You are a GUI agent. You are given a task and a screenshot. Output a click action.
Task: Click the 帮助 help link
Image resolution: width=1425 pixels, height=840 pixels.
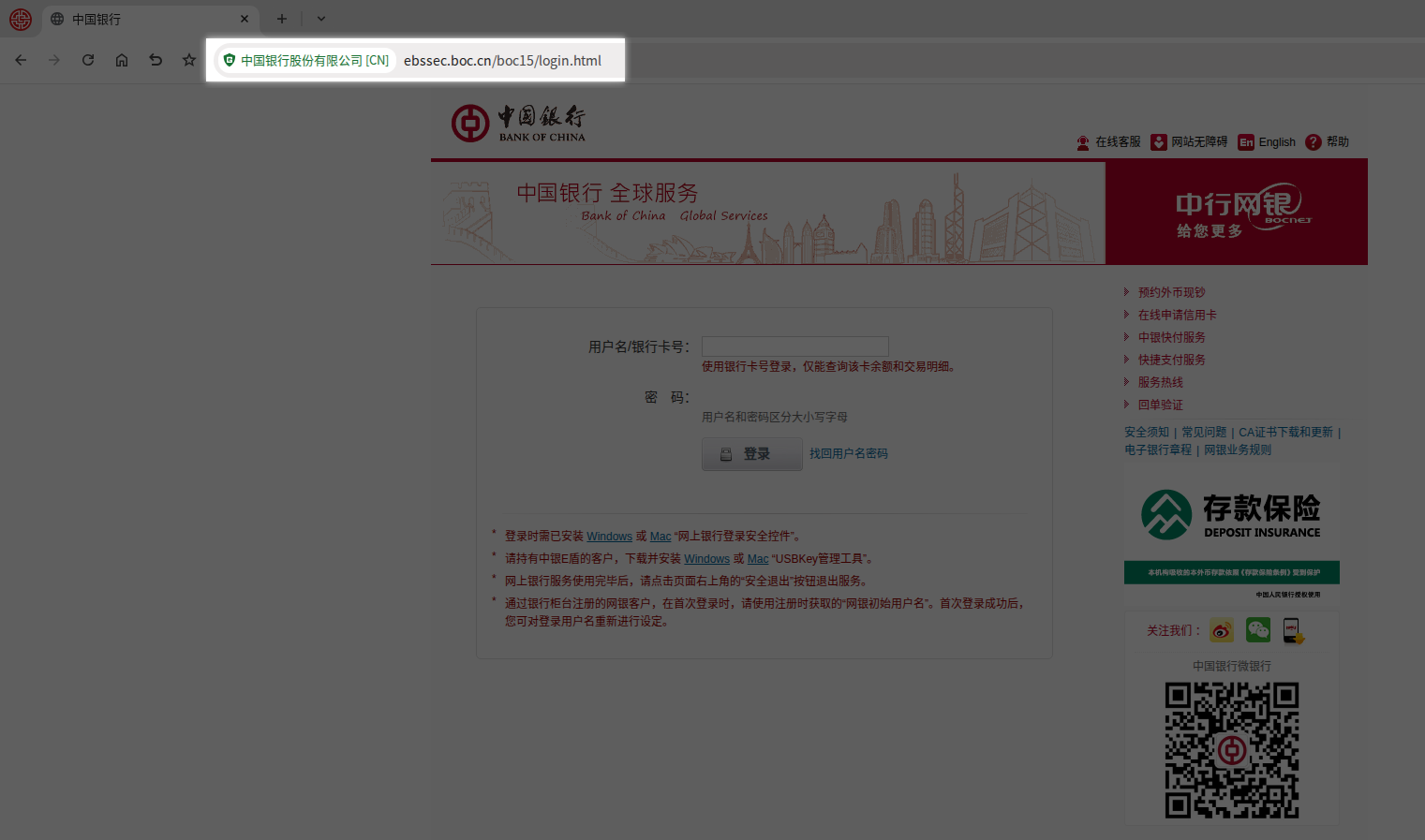[1328, 142]
